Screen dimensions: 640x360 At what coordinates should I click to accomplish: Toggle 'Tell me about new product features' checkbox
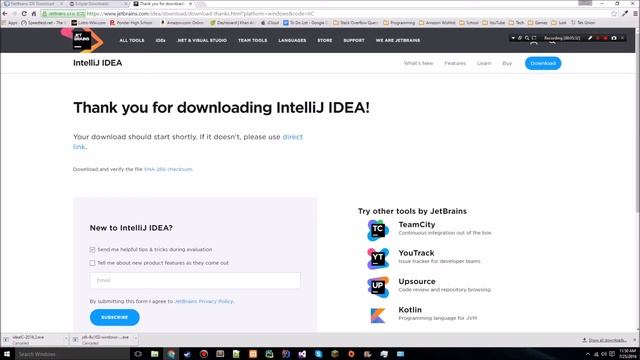click(92, 263)
